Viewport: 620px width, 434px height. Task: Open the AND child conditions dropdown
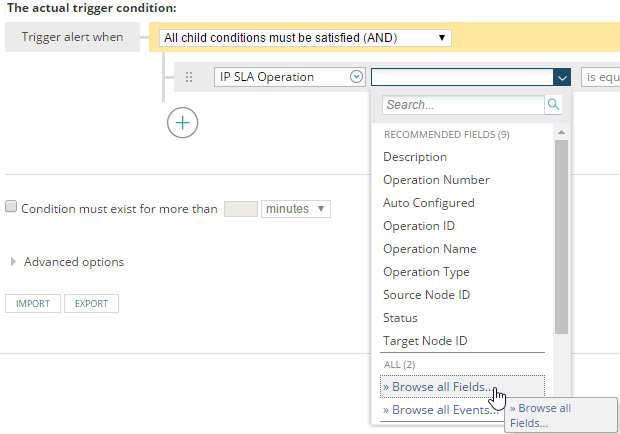(x=305, y=38)
